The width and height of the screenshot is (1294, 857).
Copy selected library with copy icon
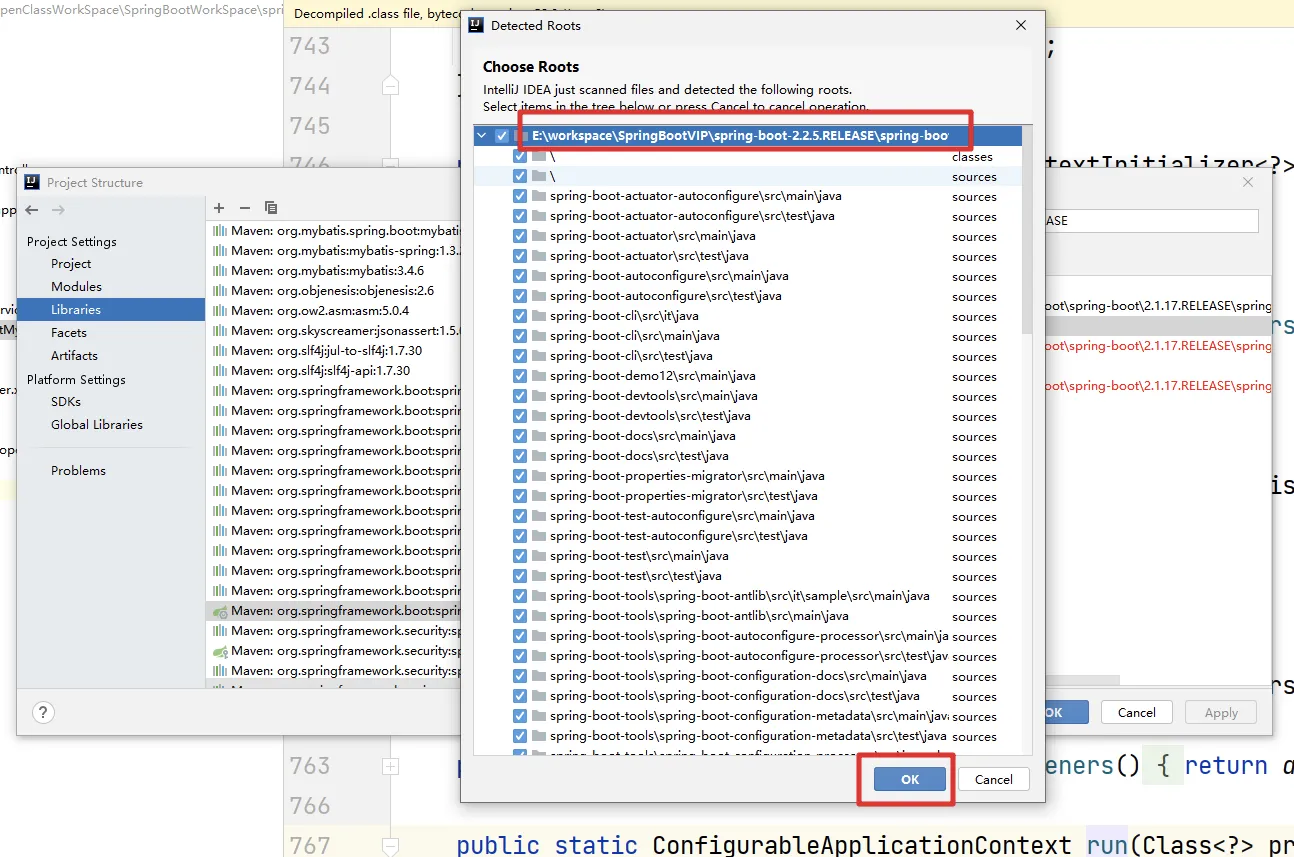pyautogui.click(x=271, y=208)
